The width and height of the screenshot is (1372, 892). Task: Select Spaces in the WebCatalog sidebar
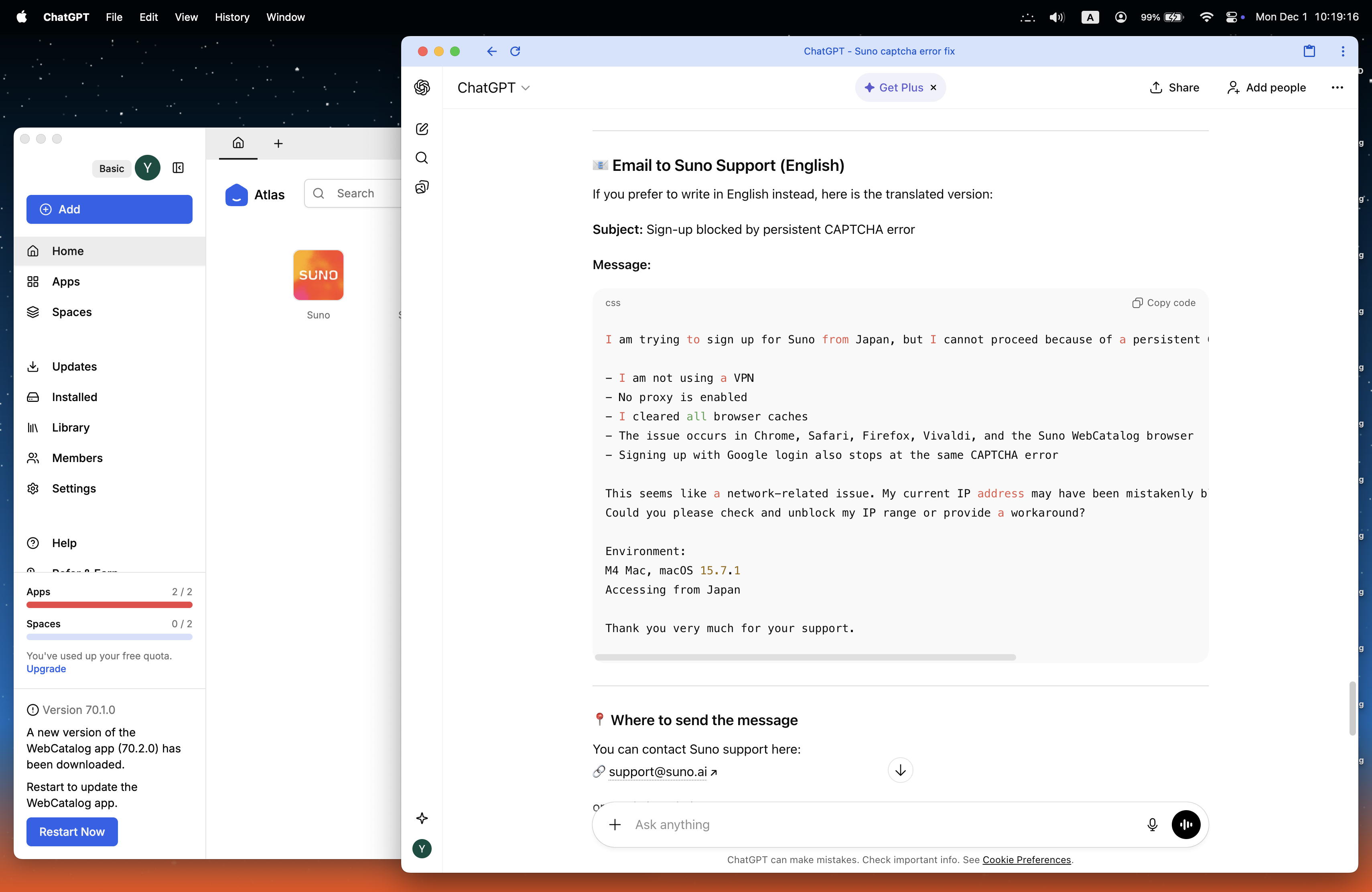click(71, 312)
